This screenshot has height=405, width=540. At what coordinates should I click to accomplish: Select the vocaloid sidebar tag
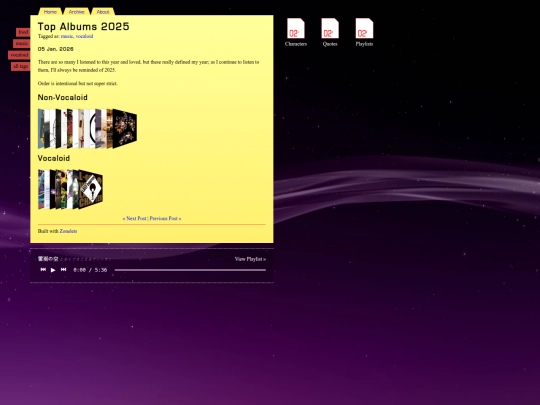[x=19, y=55]
